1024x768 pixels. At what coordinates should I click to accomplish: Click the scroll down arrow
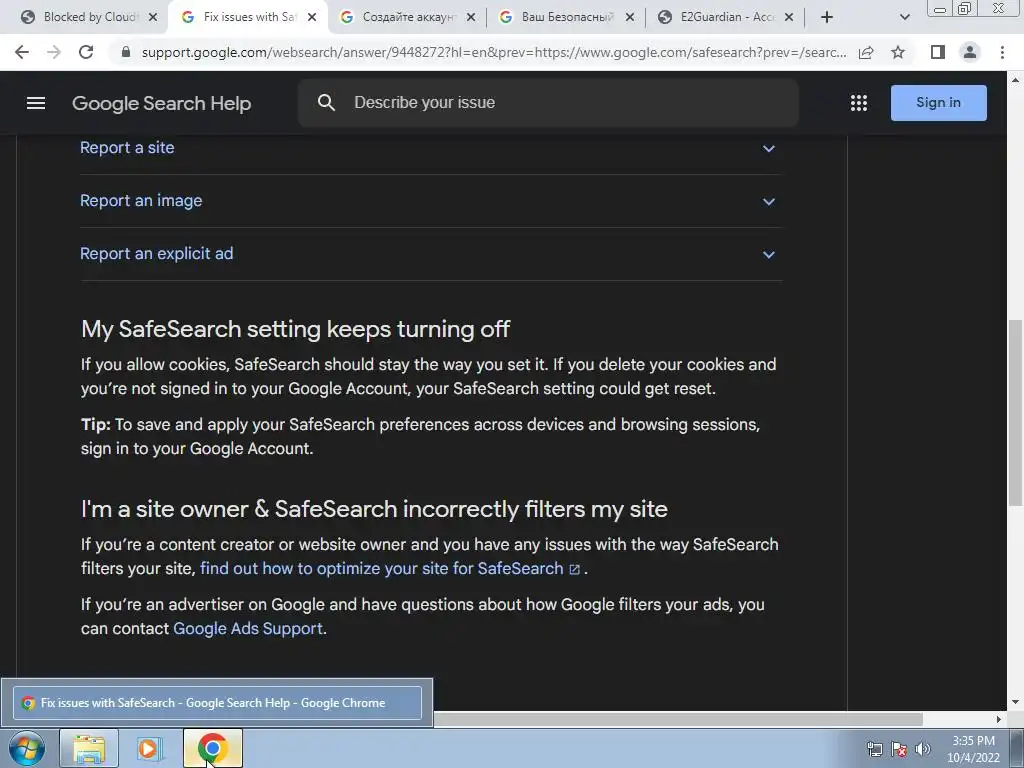[1015, 703]
